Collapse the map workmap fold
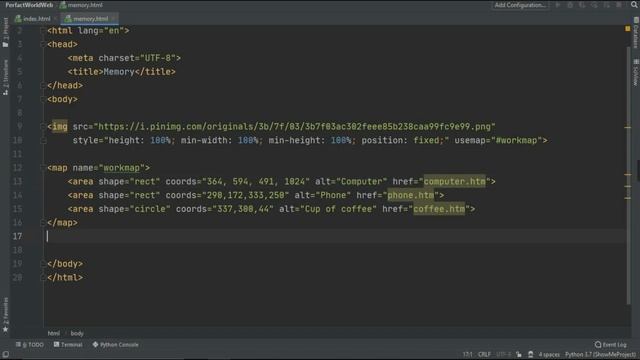Screen dimensions: 640x360 point(43,168)
